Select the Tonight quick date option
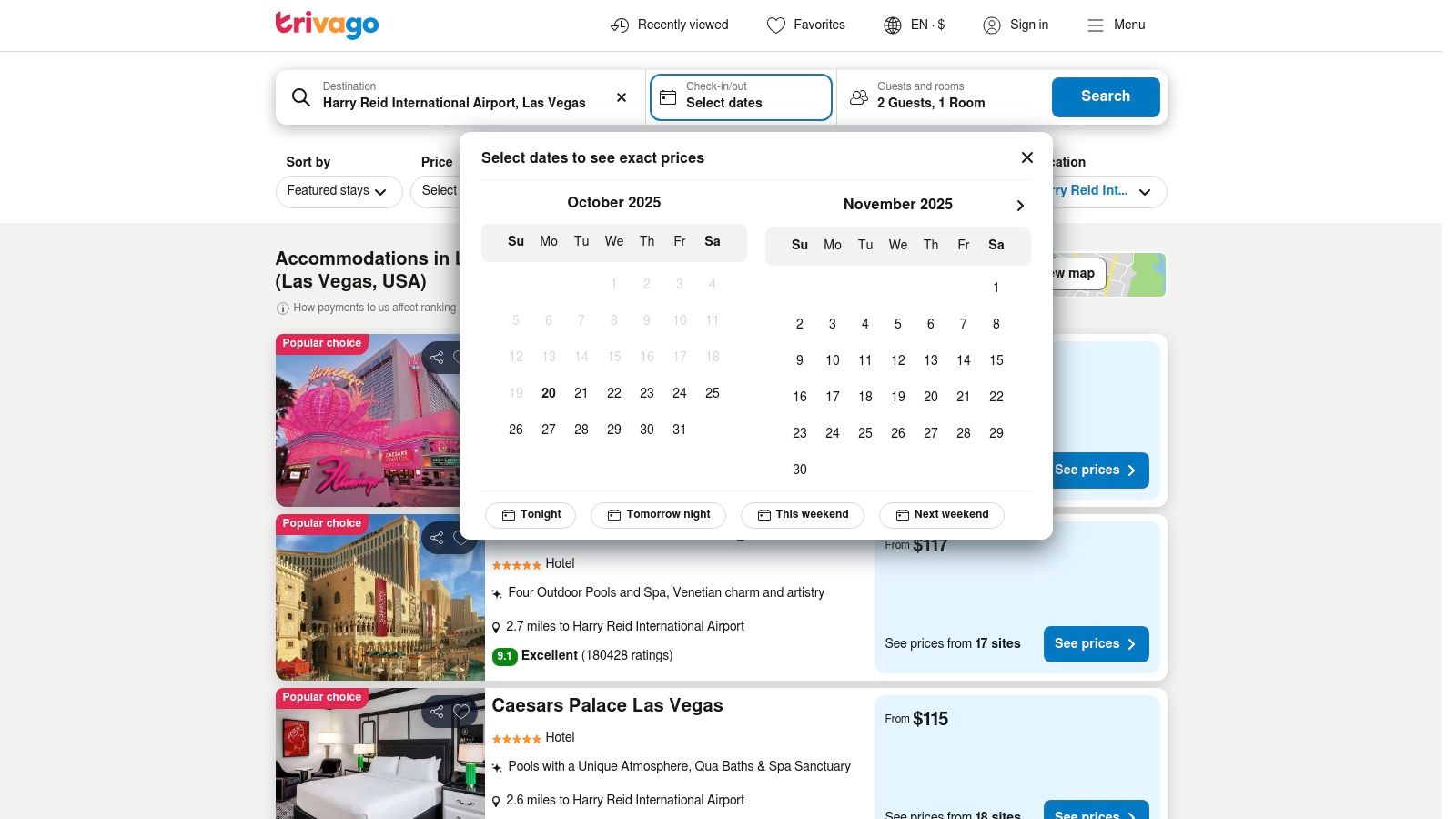This screenshot has width=1456, height=819. pos(531,515)
